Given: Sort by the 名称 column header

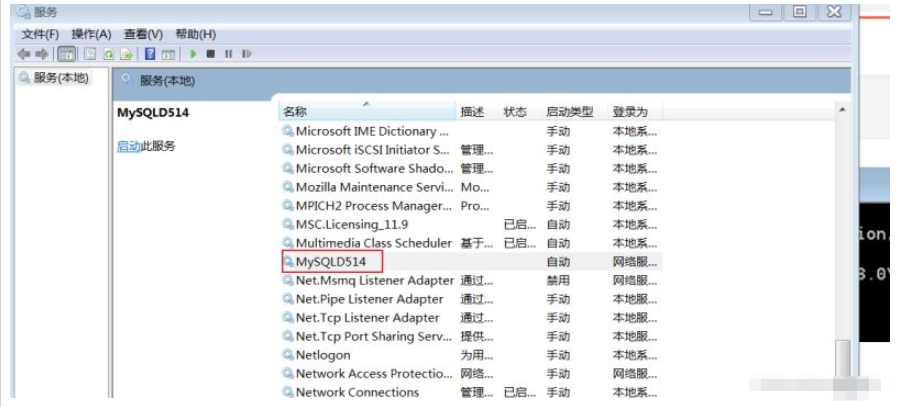Looking at the screenshot, I should pyautogui.click(x=368, y=112).
